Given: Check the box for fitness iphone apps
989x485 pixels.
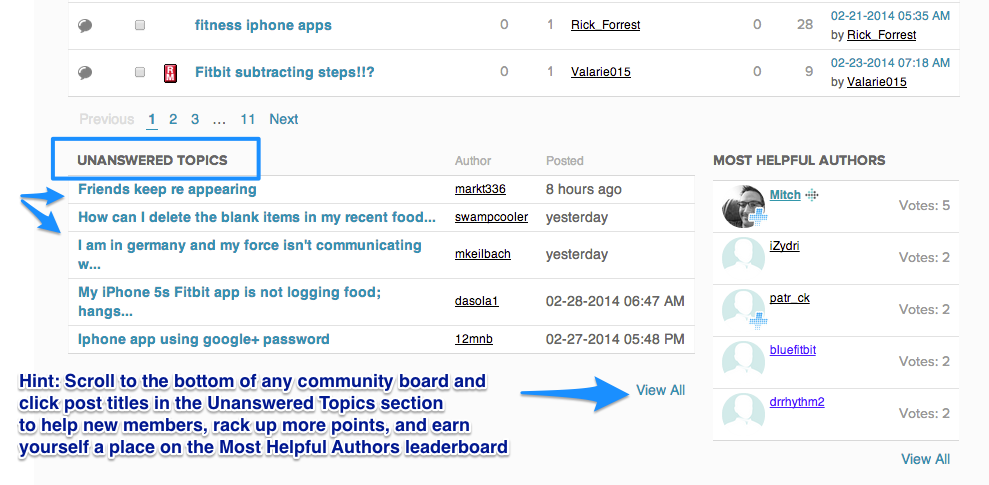Looking at the screenshot, I should tap(140, 25).
